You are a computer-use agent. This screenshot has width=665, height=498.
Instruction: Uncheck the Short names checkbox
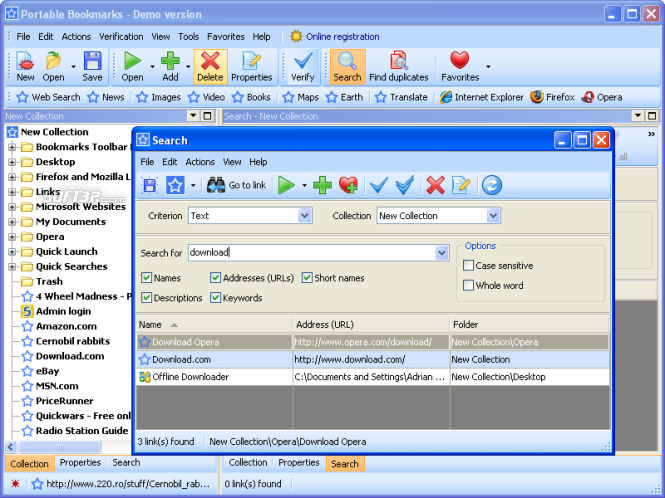point(307,278)
